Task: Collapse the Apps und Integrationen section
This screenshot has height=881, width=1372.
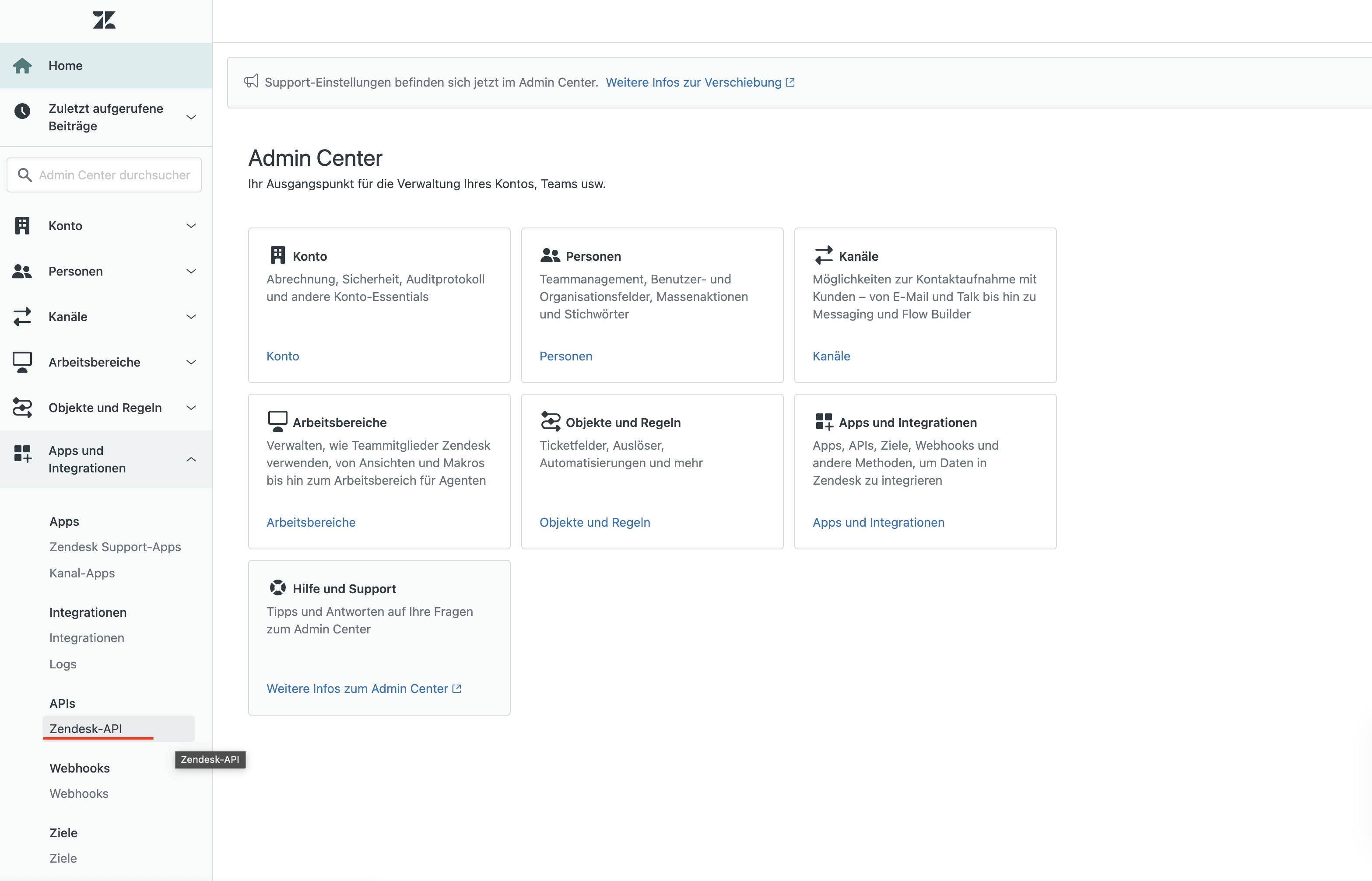Action: [191, 458]
